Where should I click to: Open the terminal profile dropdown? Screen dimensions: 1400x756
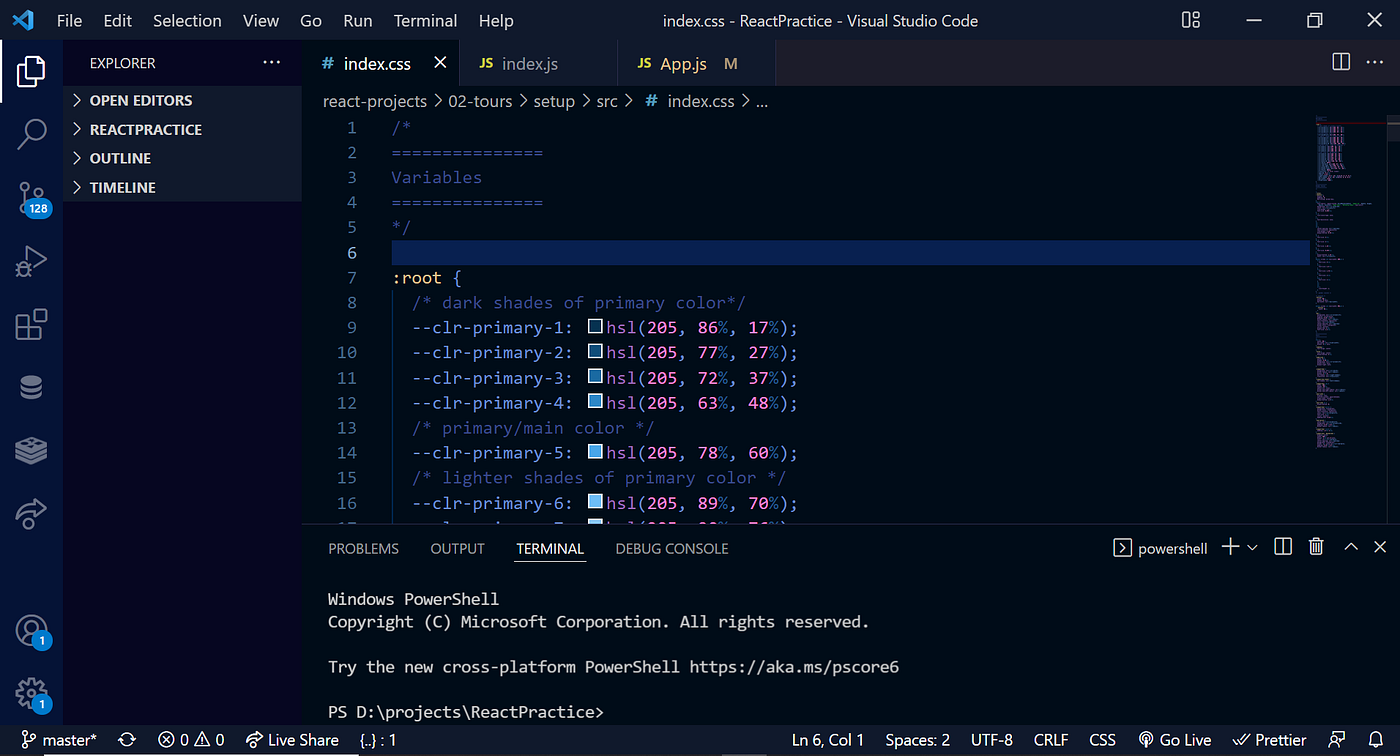tap(1251, 547)
